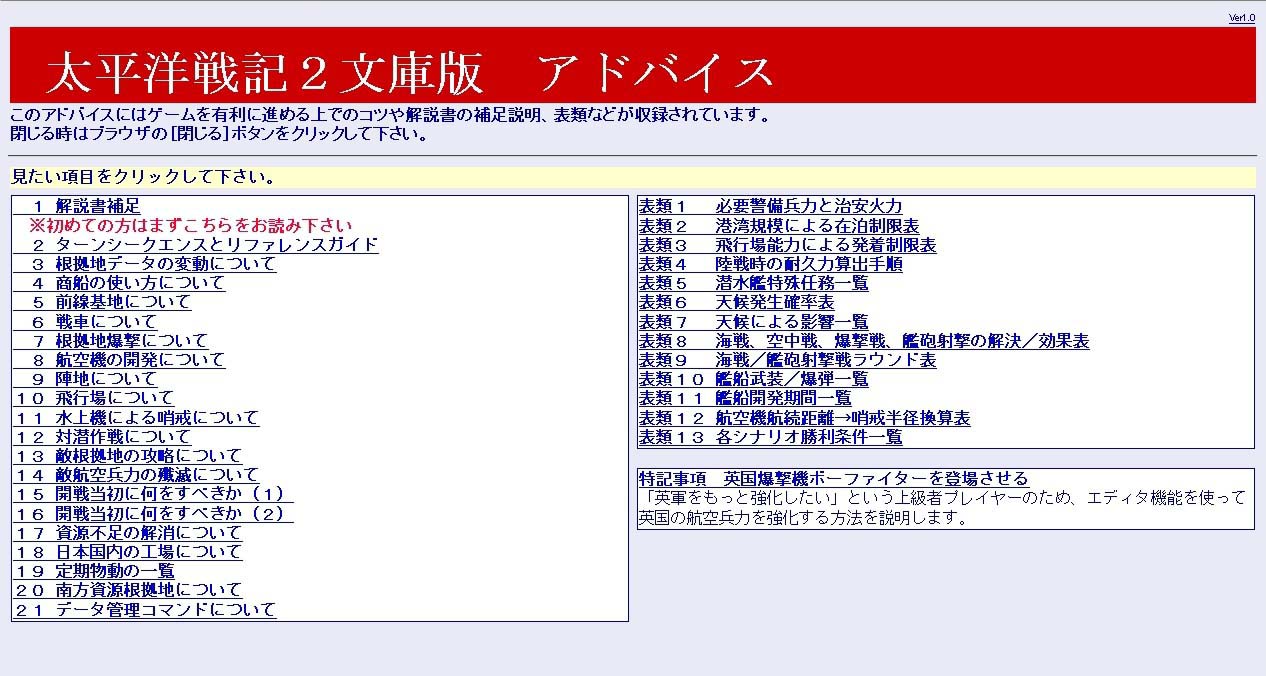The height and width of the screenshot is (676, 1266).
Task: Open 表類１ 必要警備兵力と治安火力
Action: click(x=770, y=207)
